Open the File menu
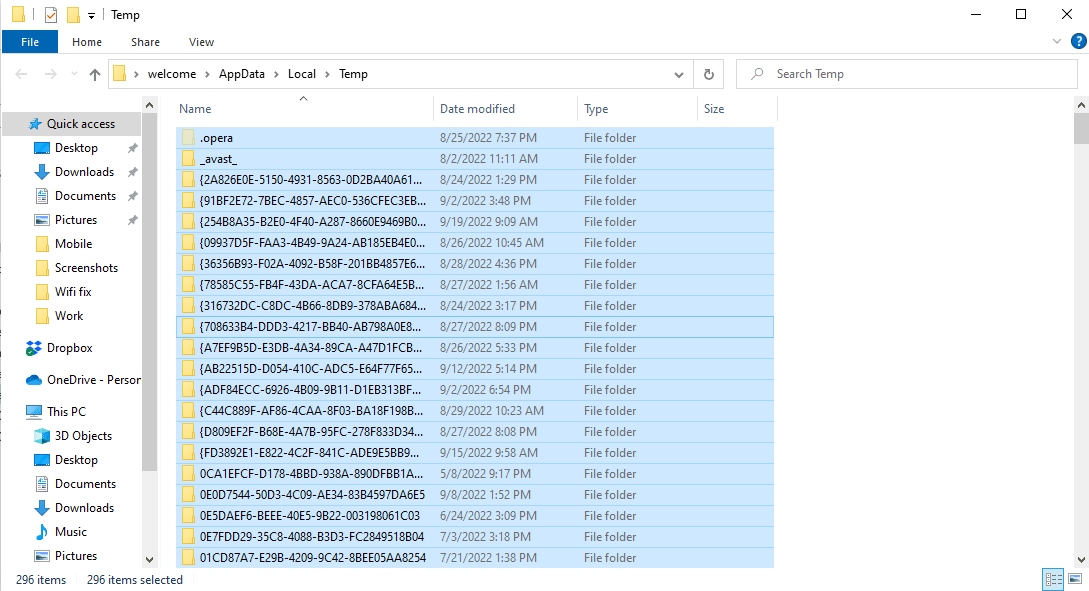This screenshot has width=1089, height=591. (x=30, y=42)
